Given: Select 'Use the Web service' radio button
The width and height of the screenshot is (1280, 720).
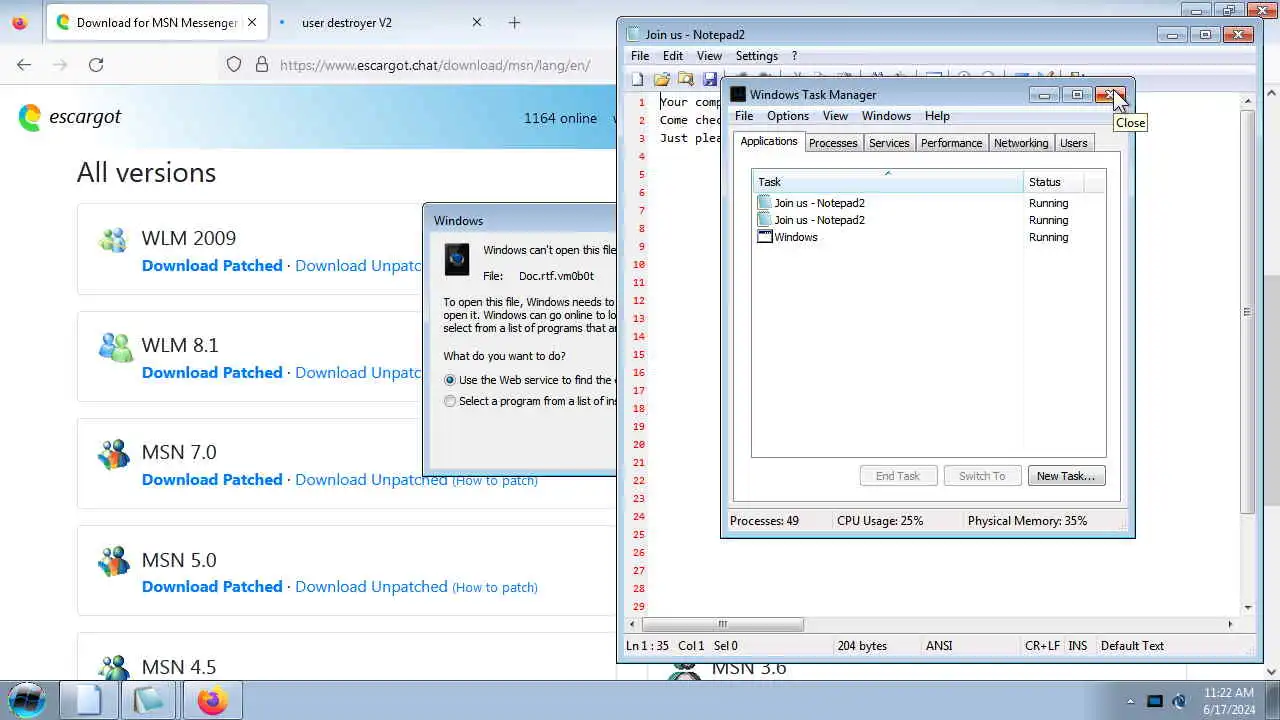Looking at the screenshot, I should click(x=450, y=380).
